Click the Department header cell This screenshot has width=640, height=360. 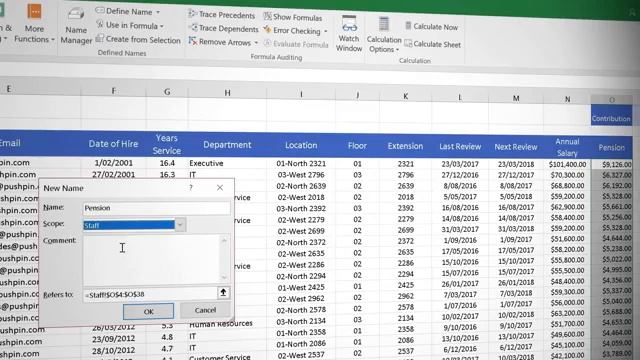pyautogui.click(x=227, y=145)
